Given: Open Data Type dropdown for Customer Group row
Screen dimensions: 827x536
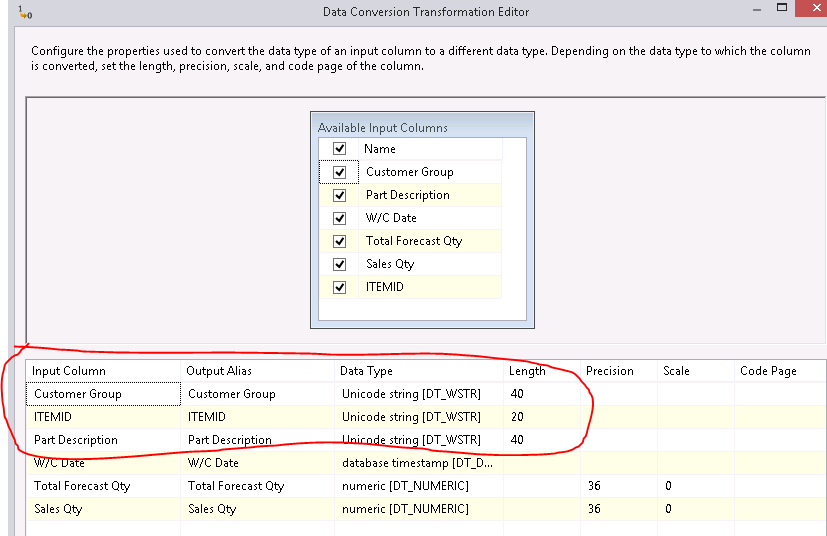Looking at the screenshot, I should [419, 394].
